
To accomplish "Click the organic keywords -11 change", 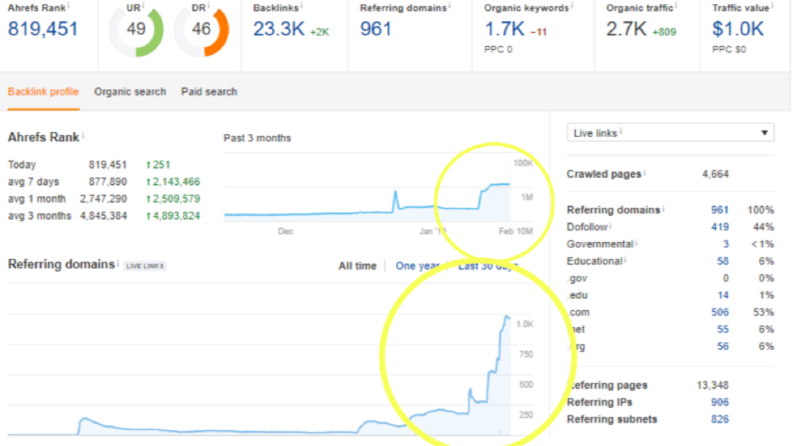I will pos(539,32).
